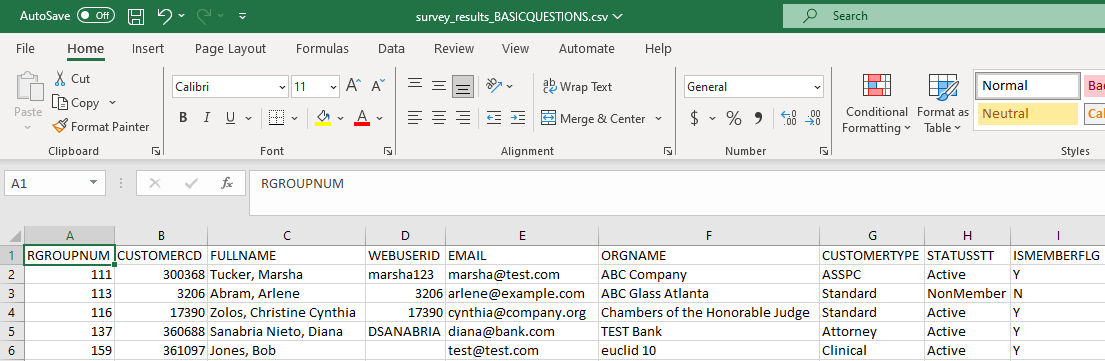Expand the font color dropdown arrow
1105x361 pixels.
coord(379,118)
